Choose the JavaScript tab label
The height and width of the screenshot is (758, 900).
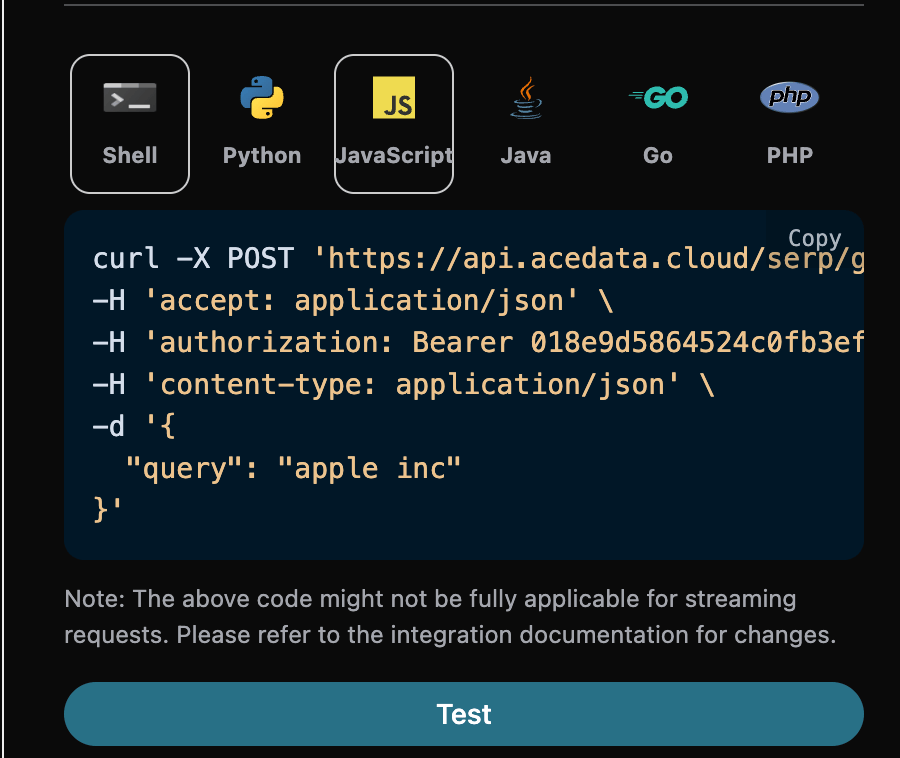[394, 156]
